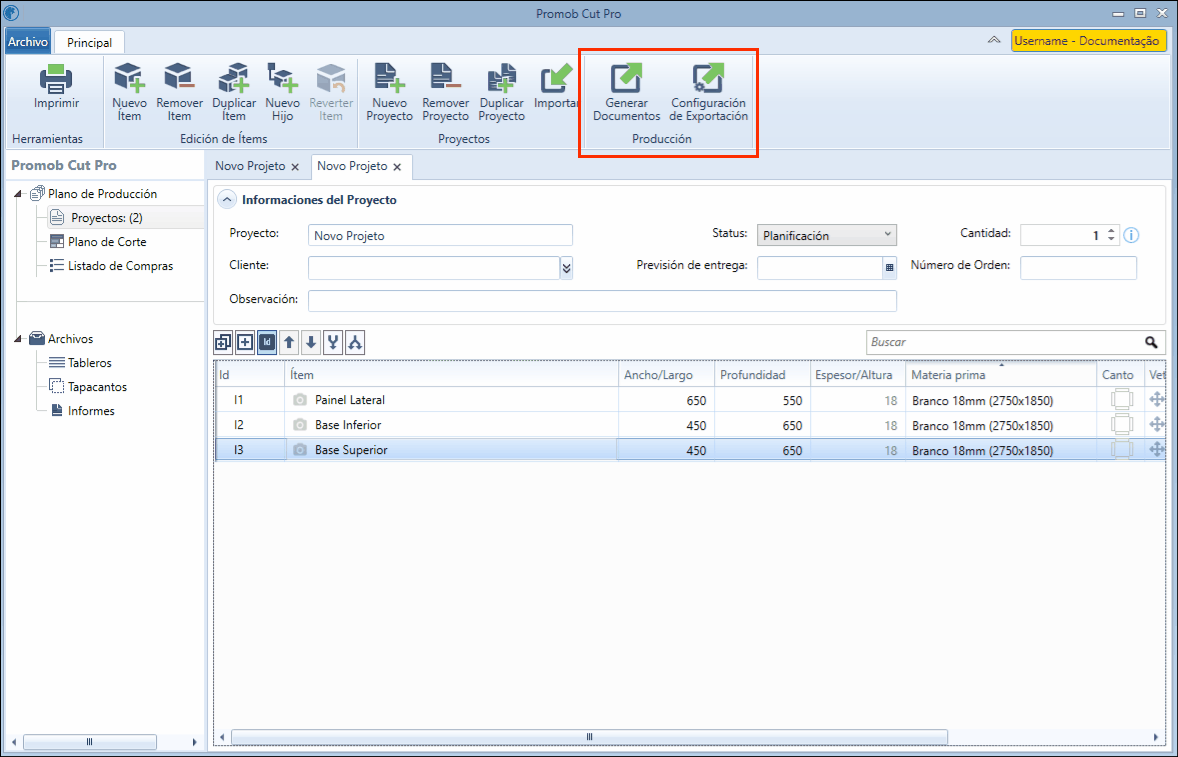Click the Canto edge icon for Base Inferior

click(x=1122, y=425)
